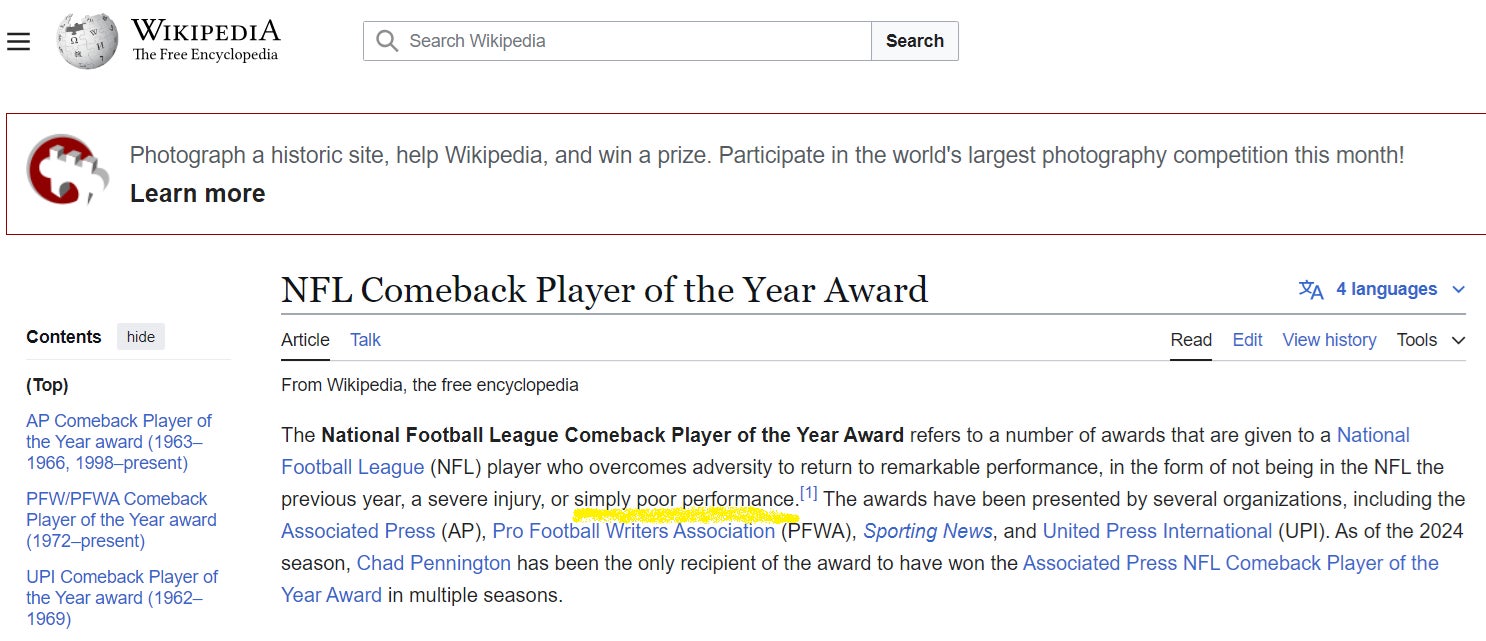This screenshot has height=641, width=1486.
Task: Click the language translation icon beside 4 languages
Action: point(1310,289)
